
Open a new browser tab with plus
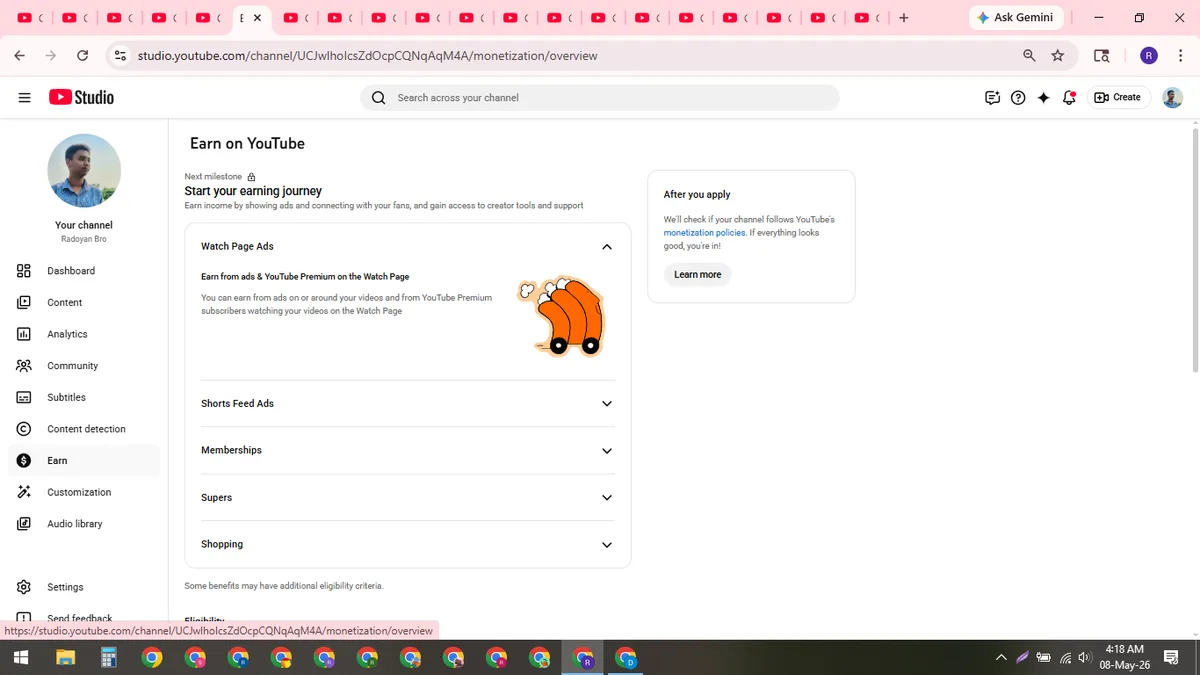[x=904, y=18]
